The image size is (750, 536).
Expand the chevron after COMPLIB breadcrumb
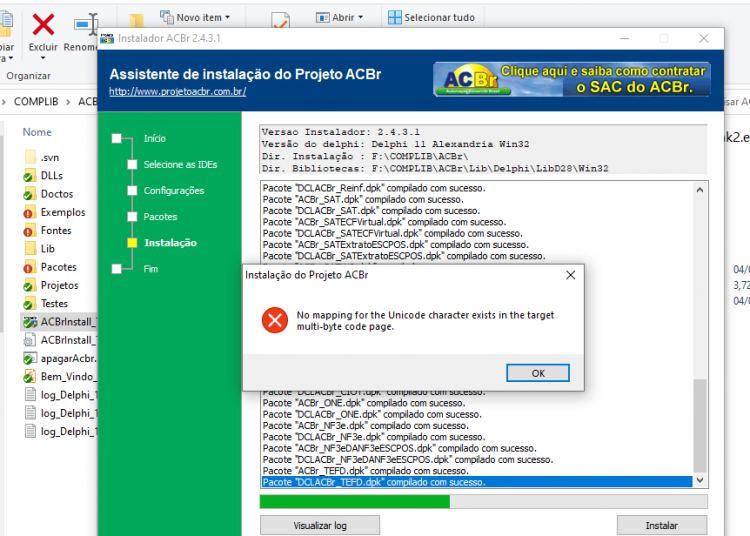(x=68, y=102)
